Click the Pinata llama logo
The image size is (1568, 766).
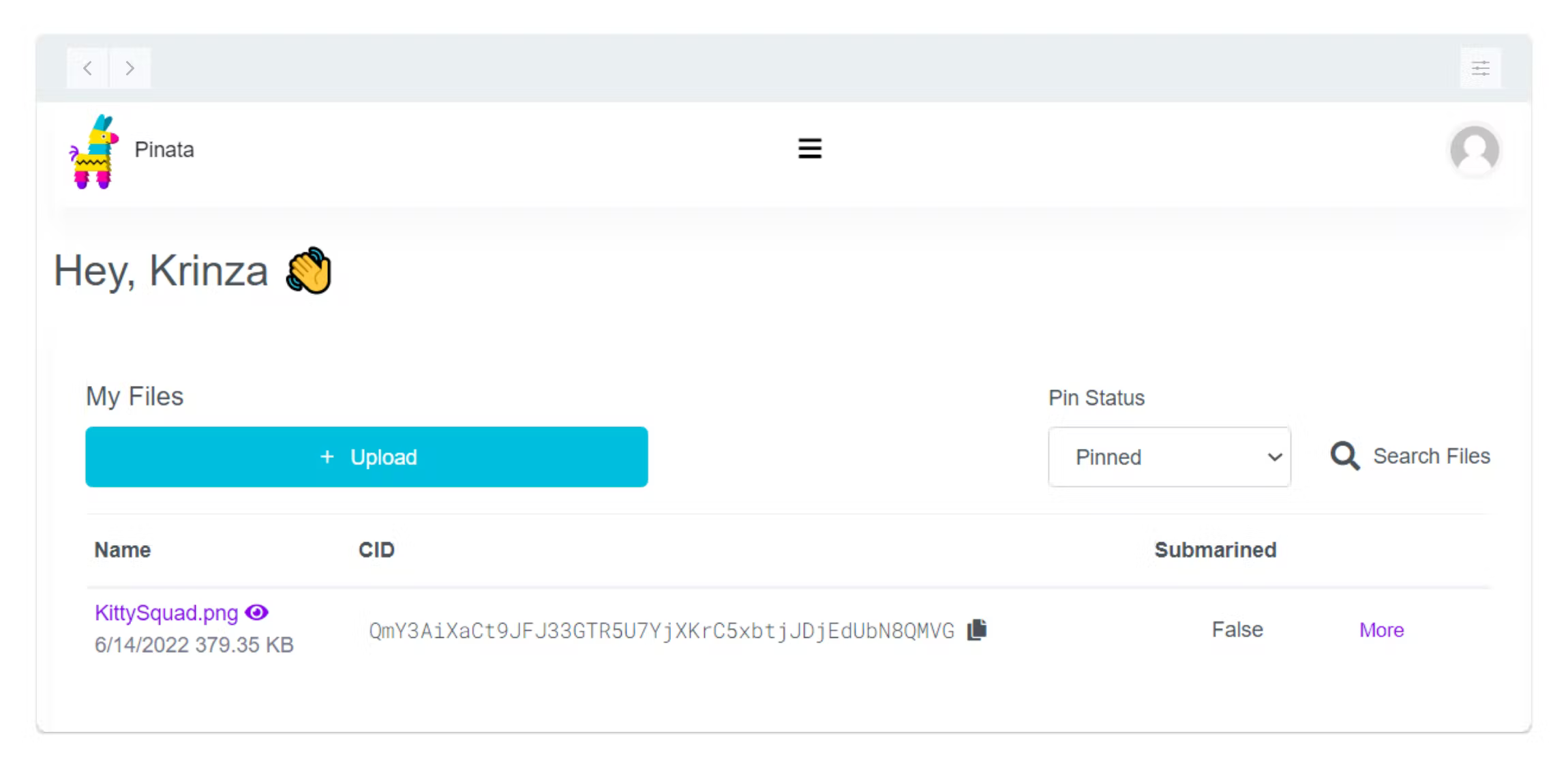click(94, 151)
